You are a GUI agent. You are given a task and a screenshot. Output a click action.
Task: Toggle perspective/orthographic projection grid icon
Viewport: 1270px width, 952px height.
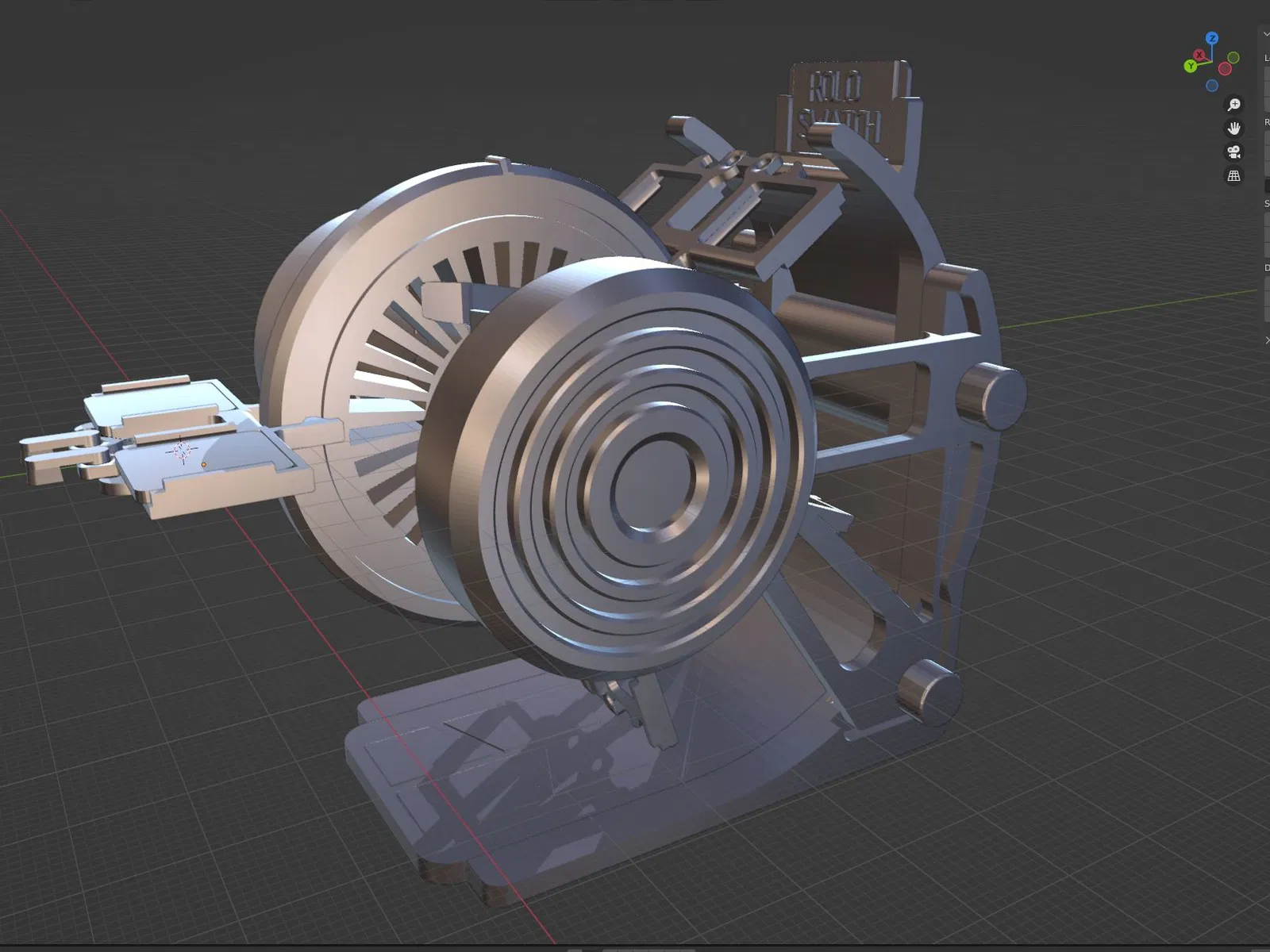1234,176
